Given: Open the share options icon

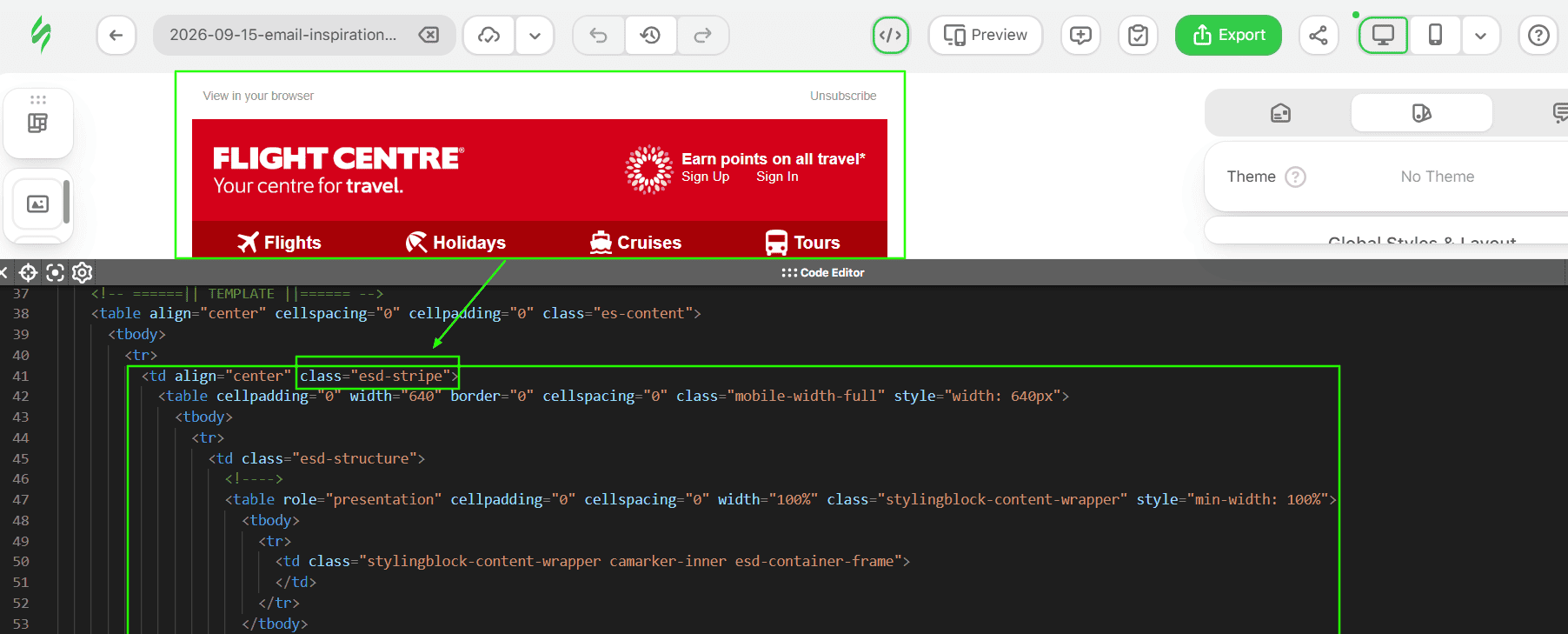Looking at the screenshot, I should (x=1319, y=35).
